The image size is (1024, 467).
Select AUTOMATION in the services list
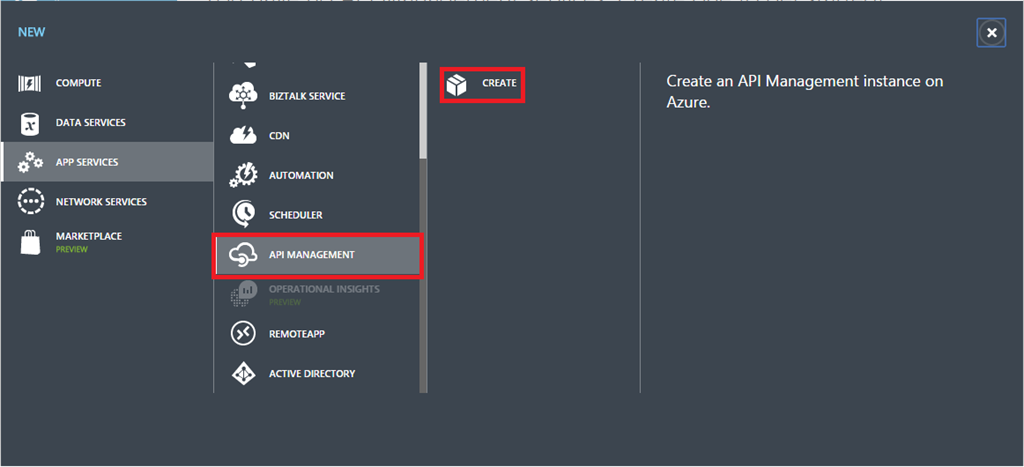[301, 176]
